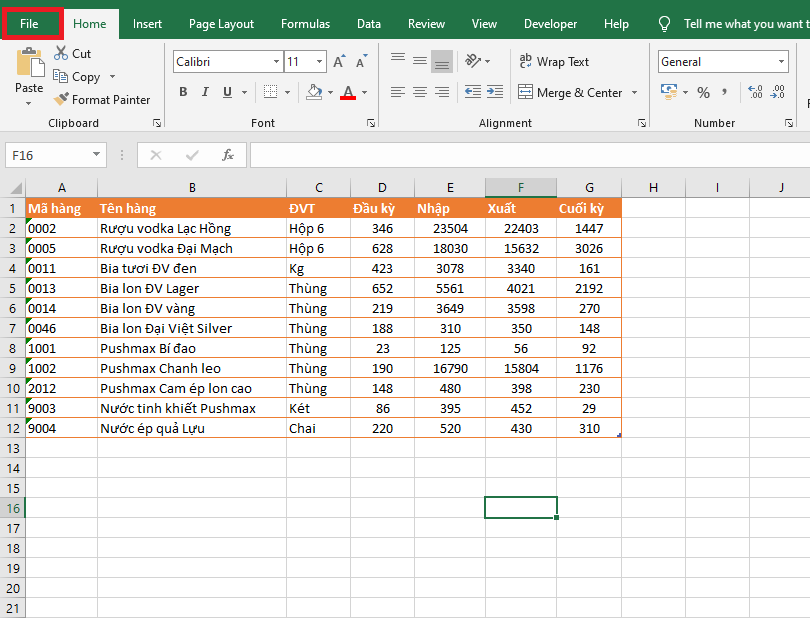Expand the General number format dropdown
810x618 pixels.
click(781, 62)
